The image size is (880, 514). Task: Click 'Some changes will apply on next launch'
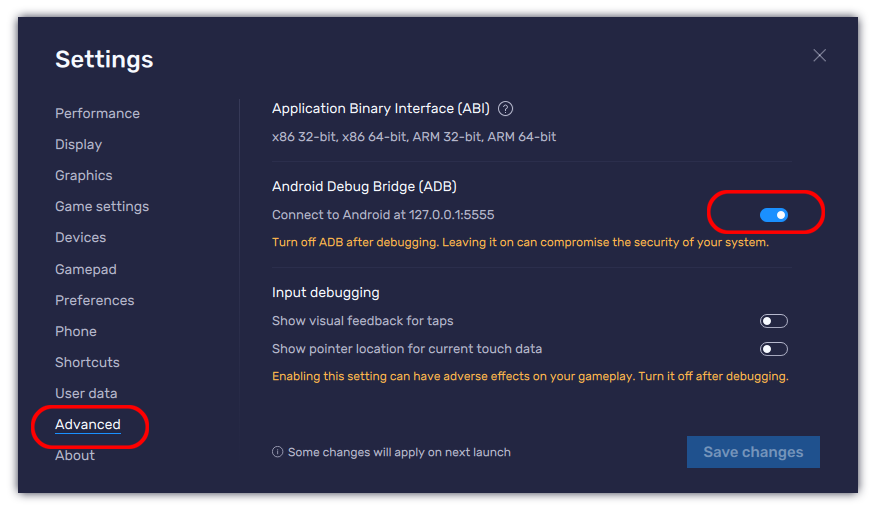pos(399,452)
